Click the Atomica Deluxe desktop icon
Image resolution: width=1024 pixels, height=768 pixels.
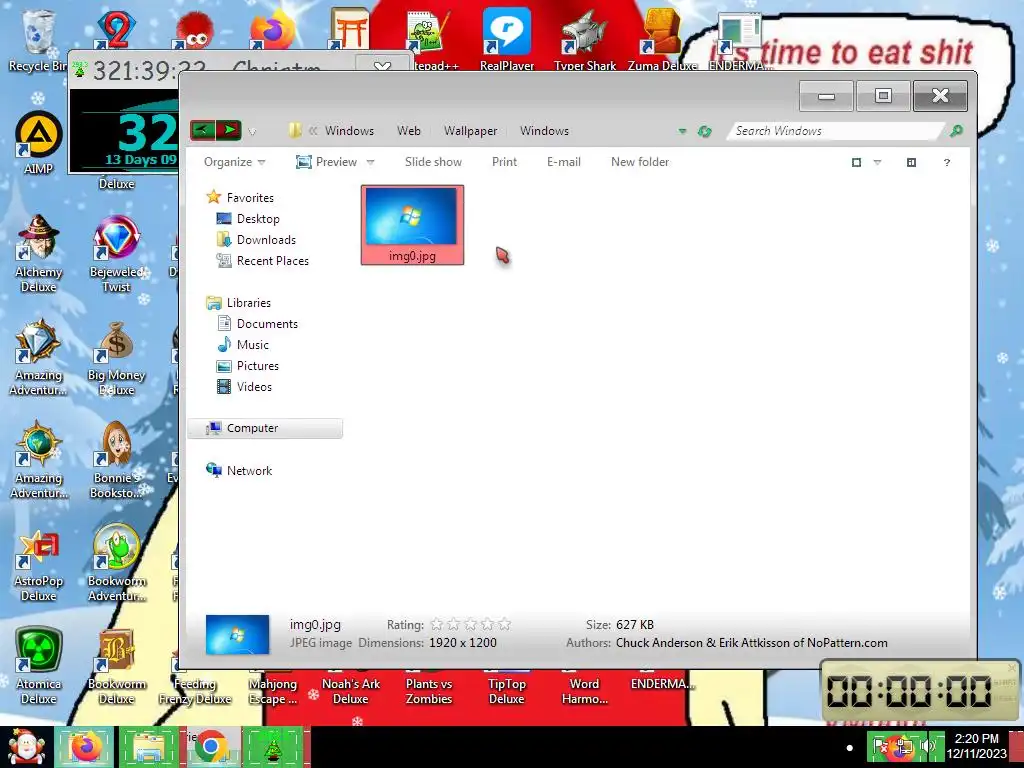[x=39, y=666]
